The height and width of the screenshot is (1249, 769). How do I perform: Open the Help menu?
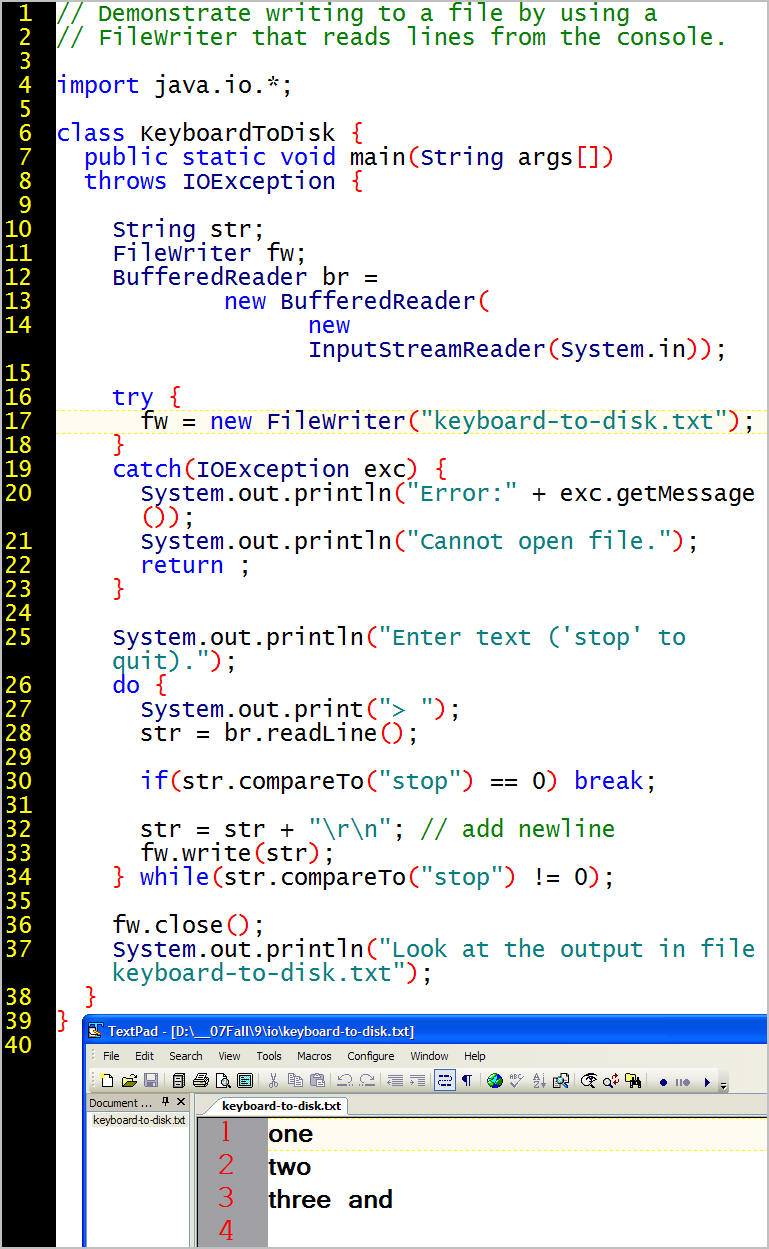[474, 1056]
